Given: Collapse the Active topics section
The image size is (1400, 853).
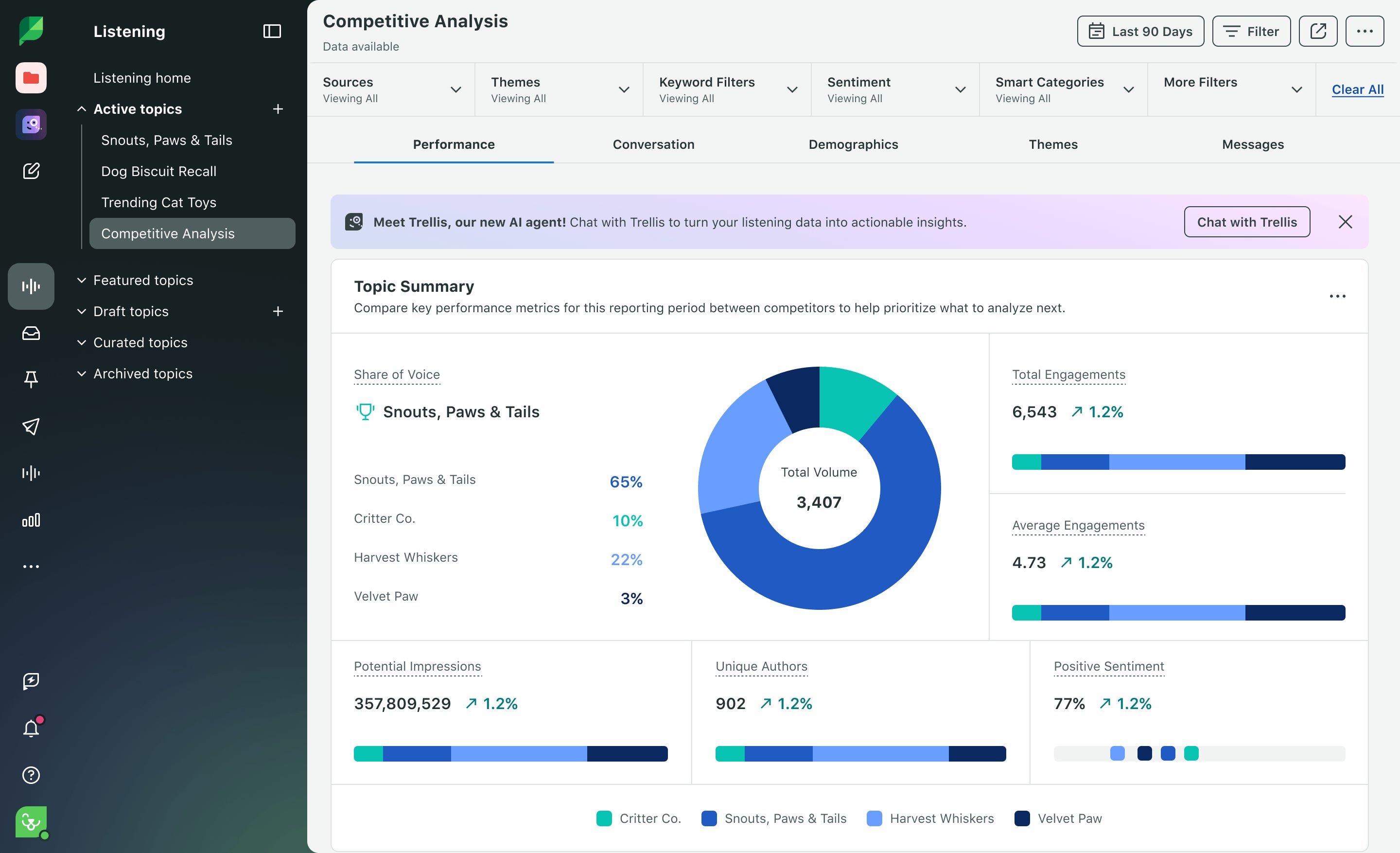Looking at the screenshot, I should tap(81, 108).
